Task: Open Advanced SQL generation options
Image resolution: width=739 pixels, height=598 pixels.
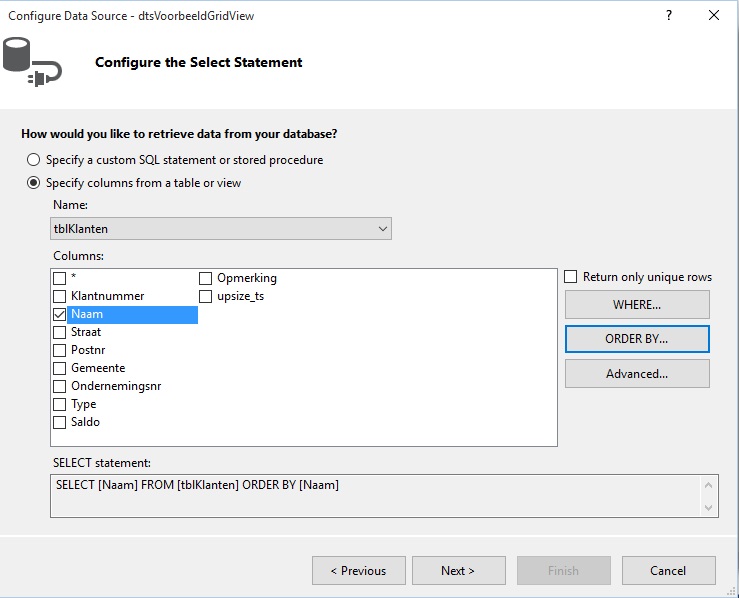Action: click(637, 374)
